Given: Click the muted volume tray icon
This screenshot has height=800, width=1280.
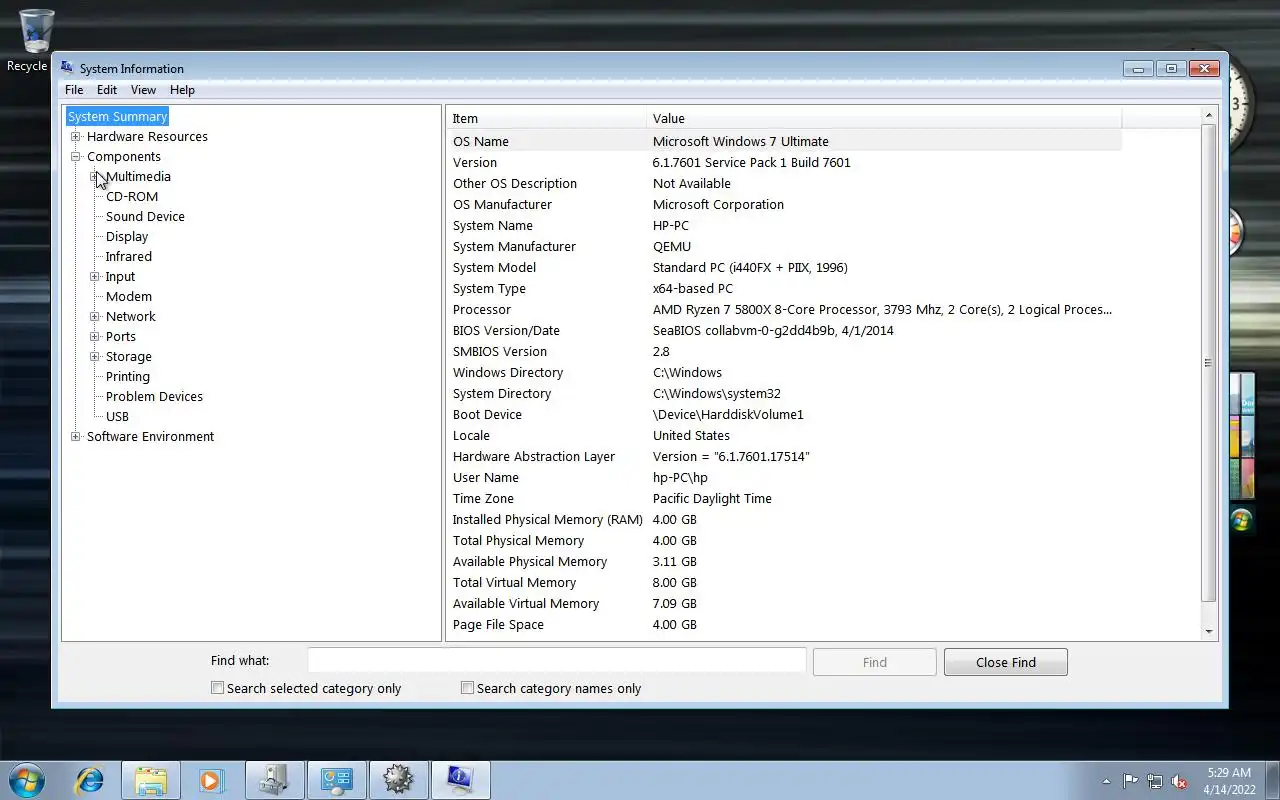Looking at the screenshot, I should click(1179, 781).
